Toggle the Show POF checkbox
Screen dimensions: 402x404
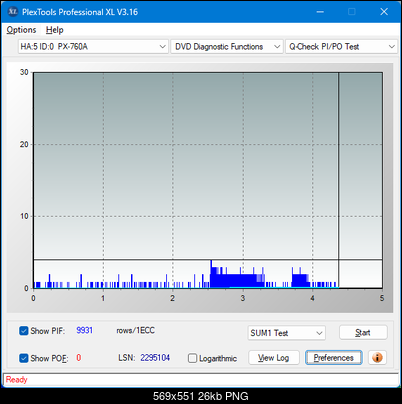[x=24, y=358]
